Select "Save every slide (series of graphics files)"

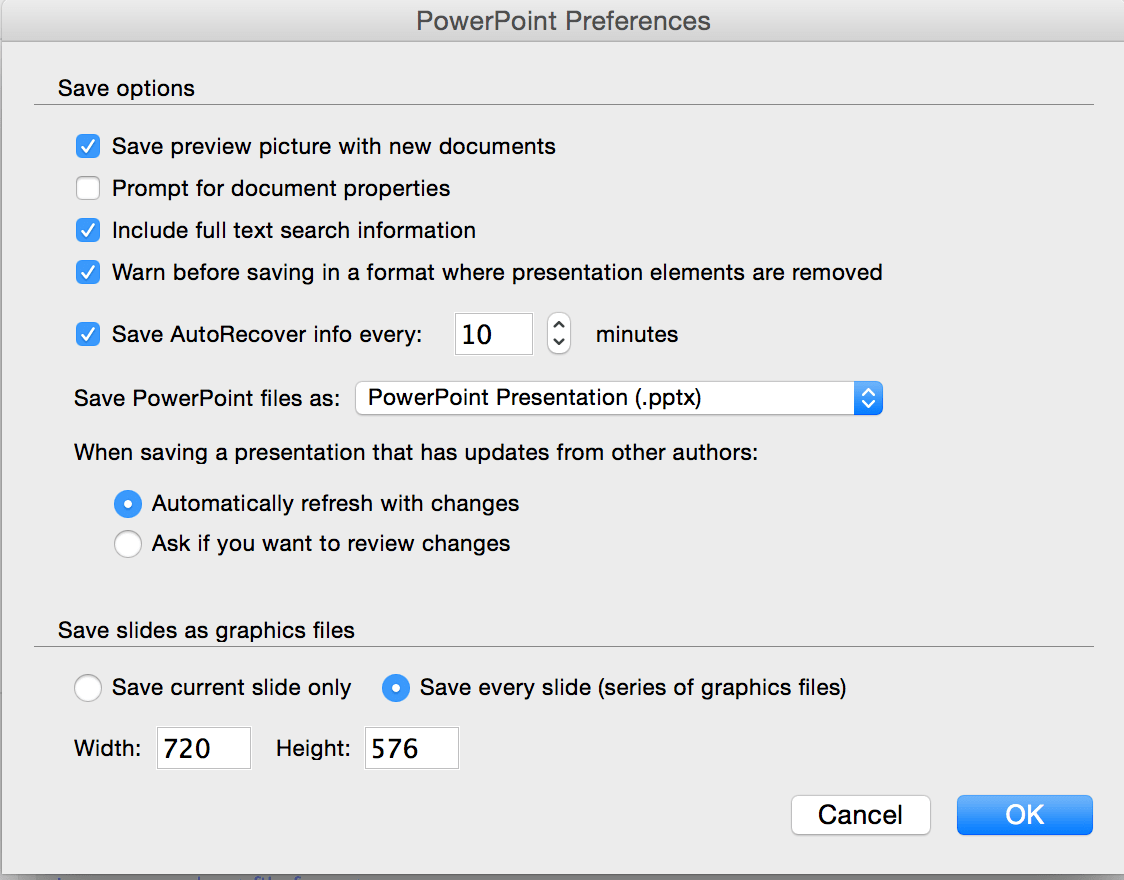click(x=396, y=688)
